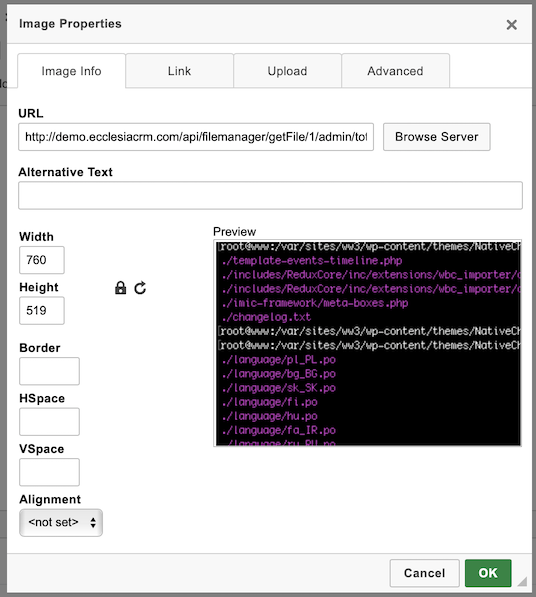
Task: Click './changelog.txt' line in preview
Action: click(x=266, y=317)
